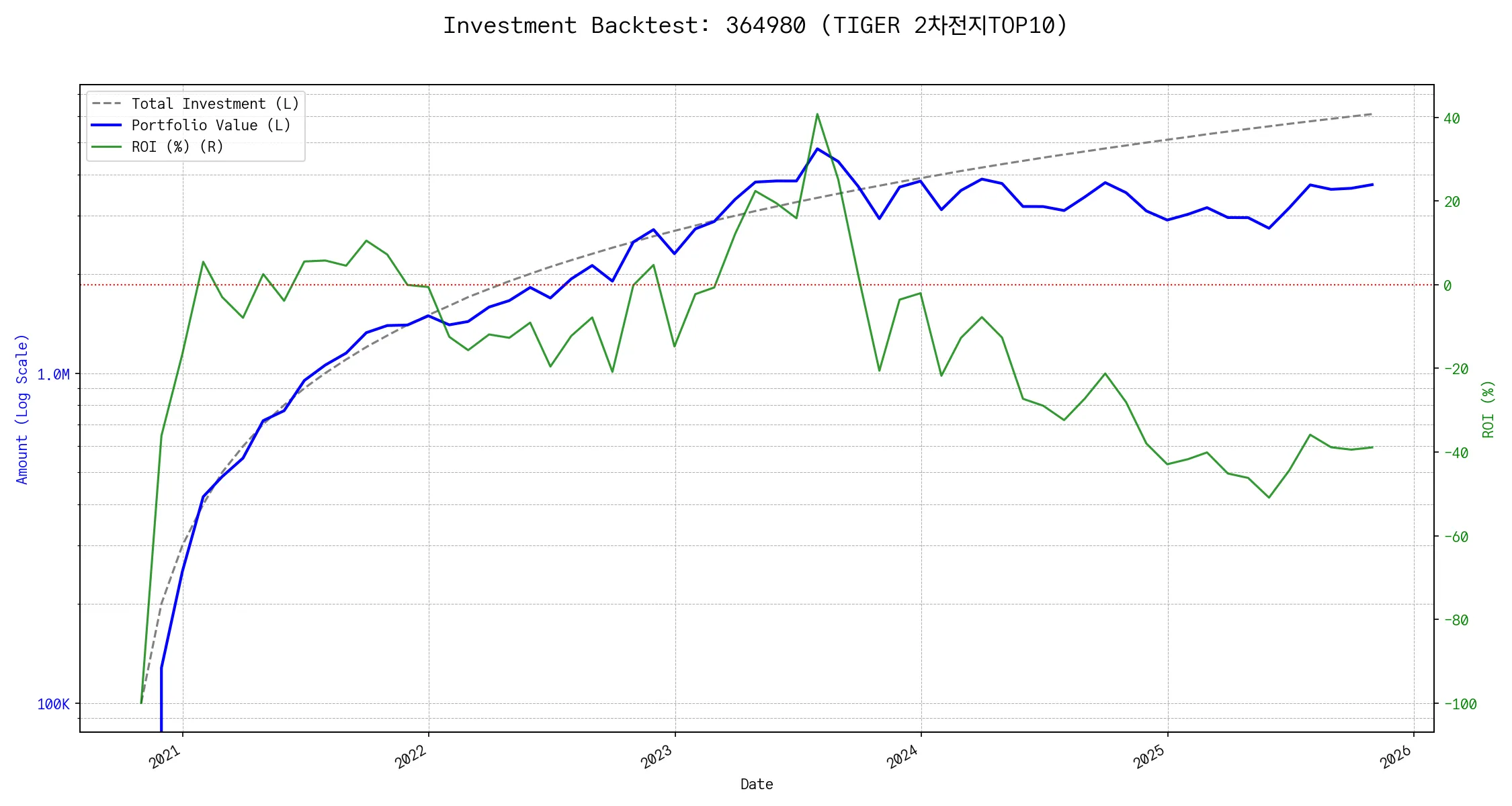1512x806 pixels.
Task: Click the 2021 x-axis tick label
Action: (165, 758)
